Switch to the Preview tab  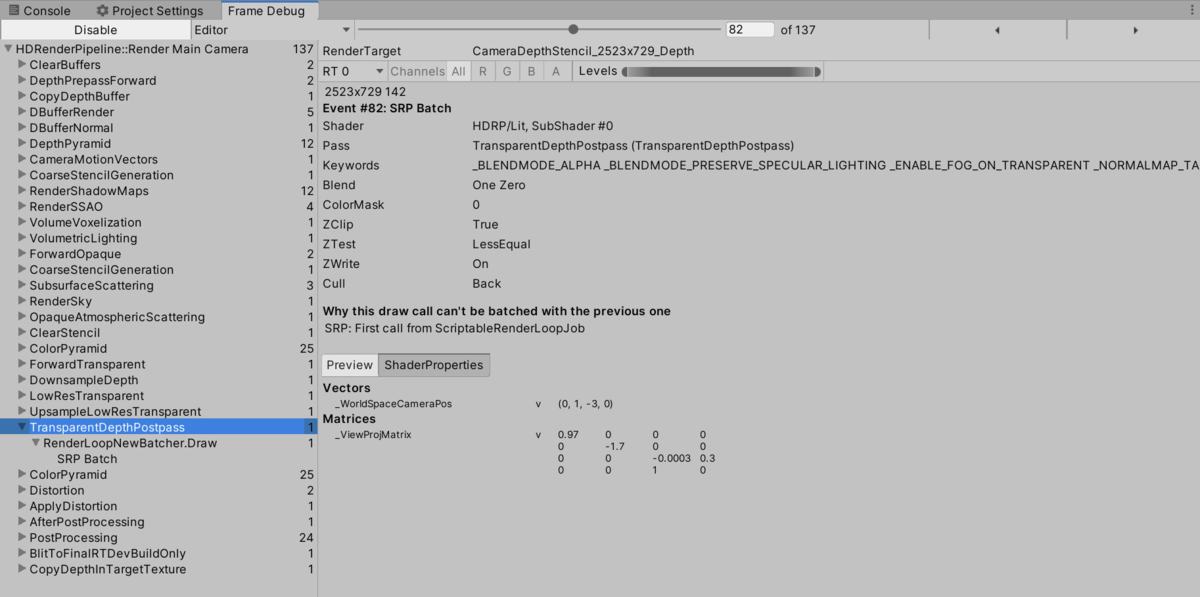[350, 365]
